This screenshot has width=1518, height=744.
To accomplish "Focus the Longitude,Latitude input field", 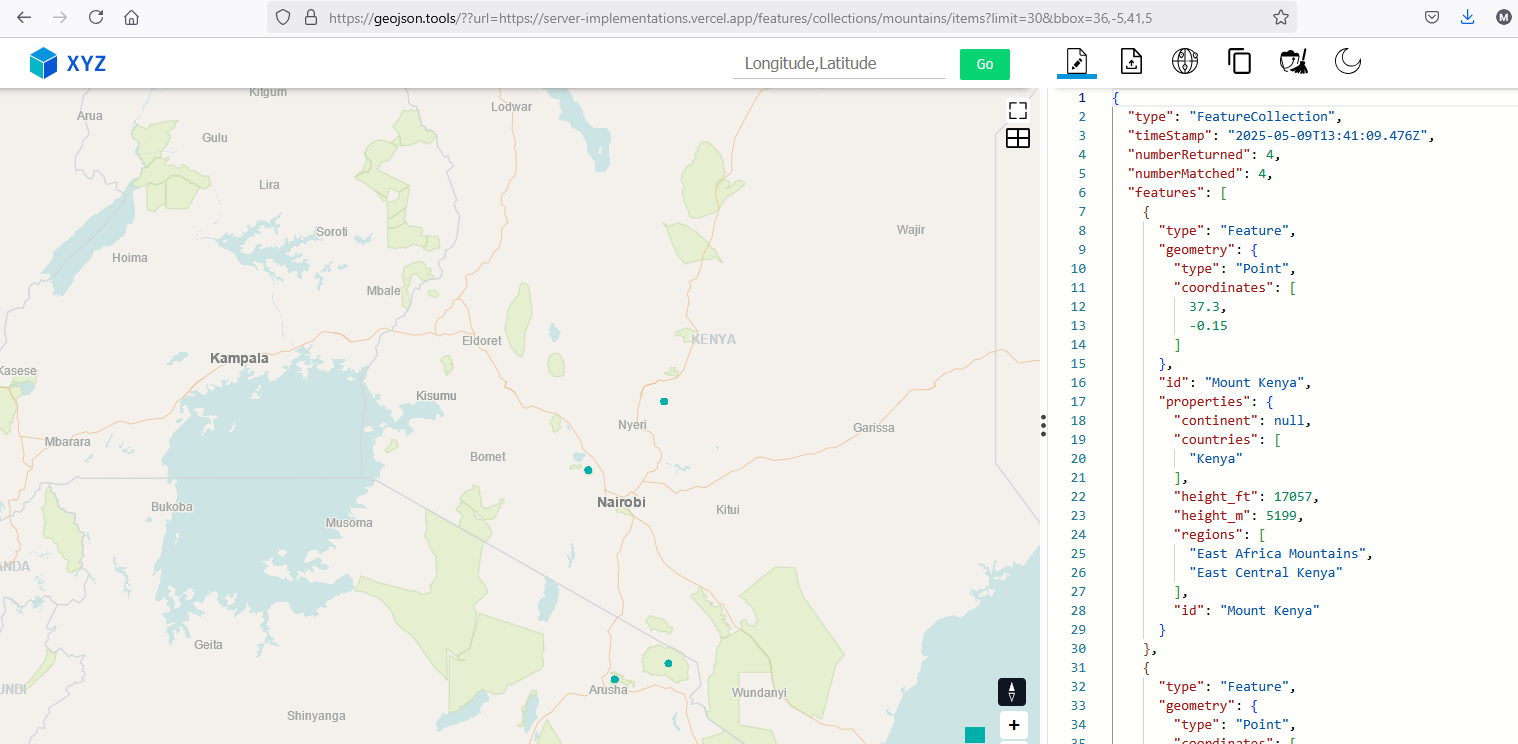I will click(x=839, y=64).
